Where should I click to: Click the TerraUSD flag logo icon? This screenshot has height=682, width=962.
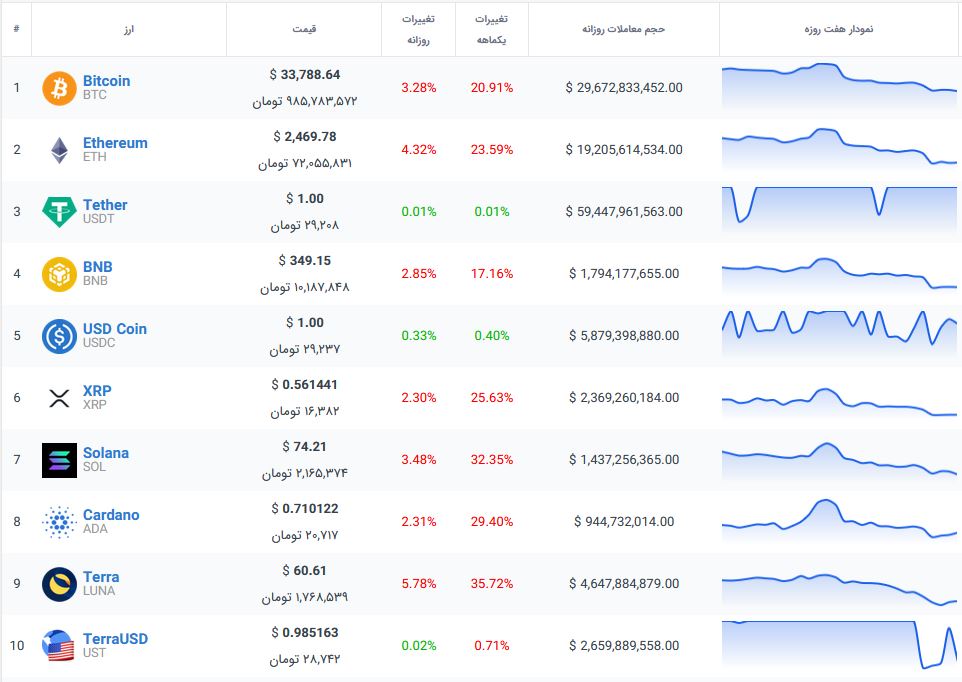[x=60, y=646]
